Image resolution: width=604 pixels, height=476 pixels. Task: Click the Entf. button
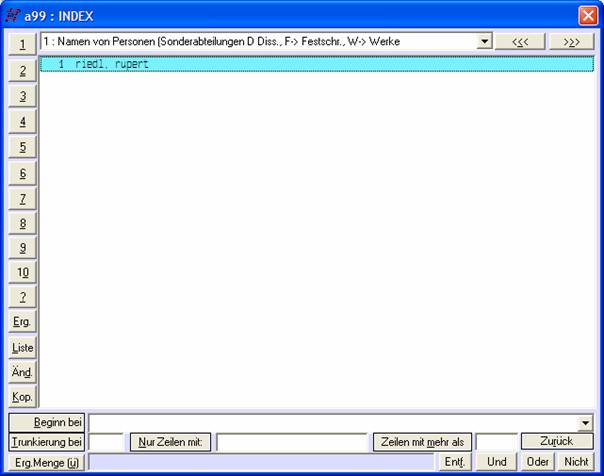(x=455, y=462)
